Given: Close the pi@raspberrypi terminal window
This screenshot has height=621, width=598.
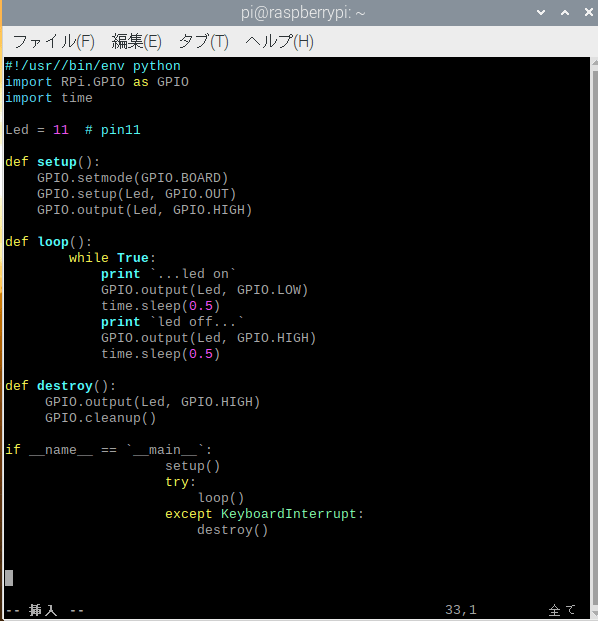Looking at the screenshot, I should [589, 13].
